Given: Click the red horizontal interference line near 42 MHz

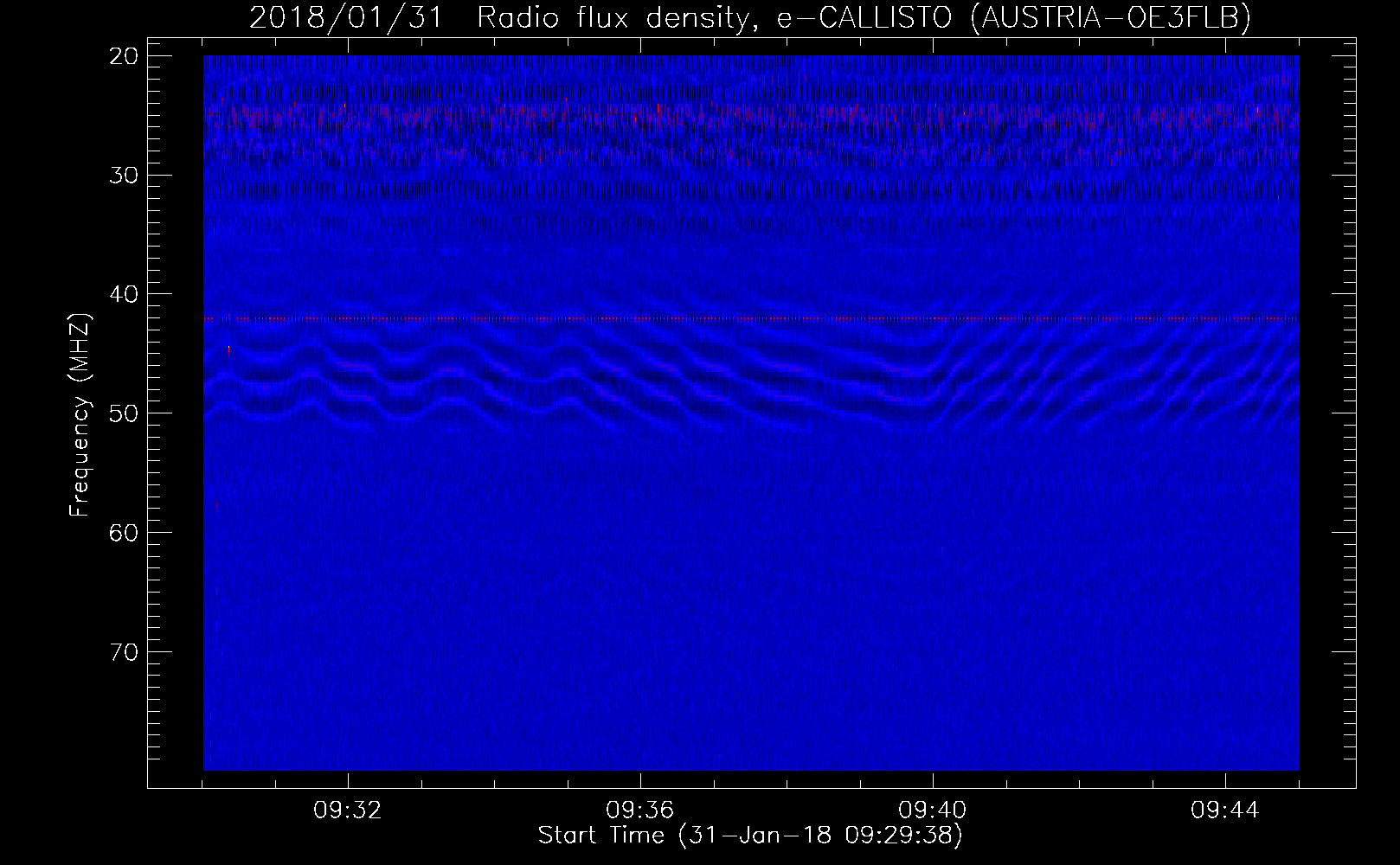Looking at the screenshot, I should pos(751,319).
